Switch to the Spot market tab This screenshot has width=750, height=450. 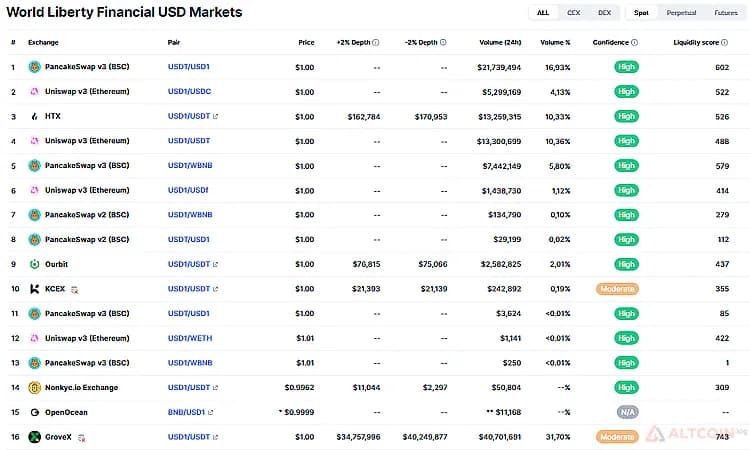tap(641, 13)
